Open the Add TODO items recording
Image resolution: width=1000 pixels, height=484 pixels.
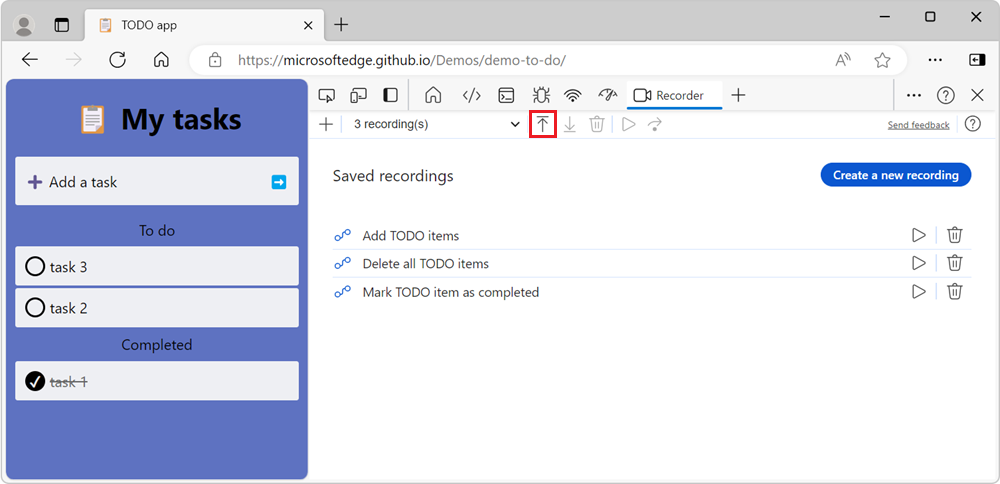click(411, 236)
